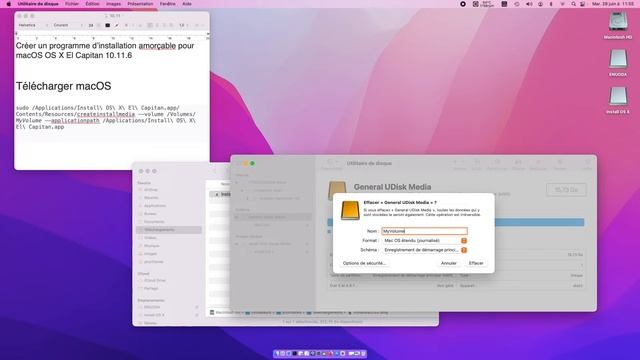This screenshot has width=640, height=360.
Task: Click the menu bar date and time
Action: coord(613,4)
